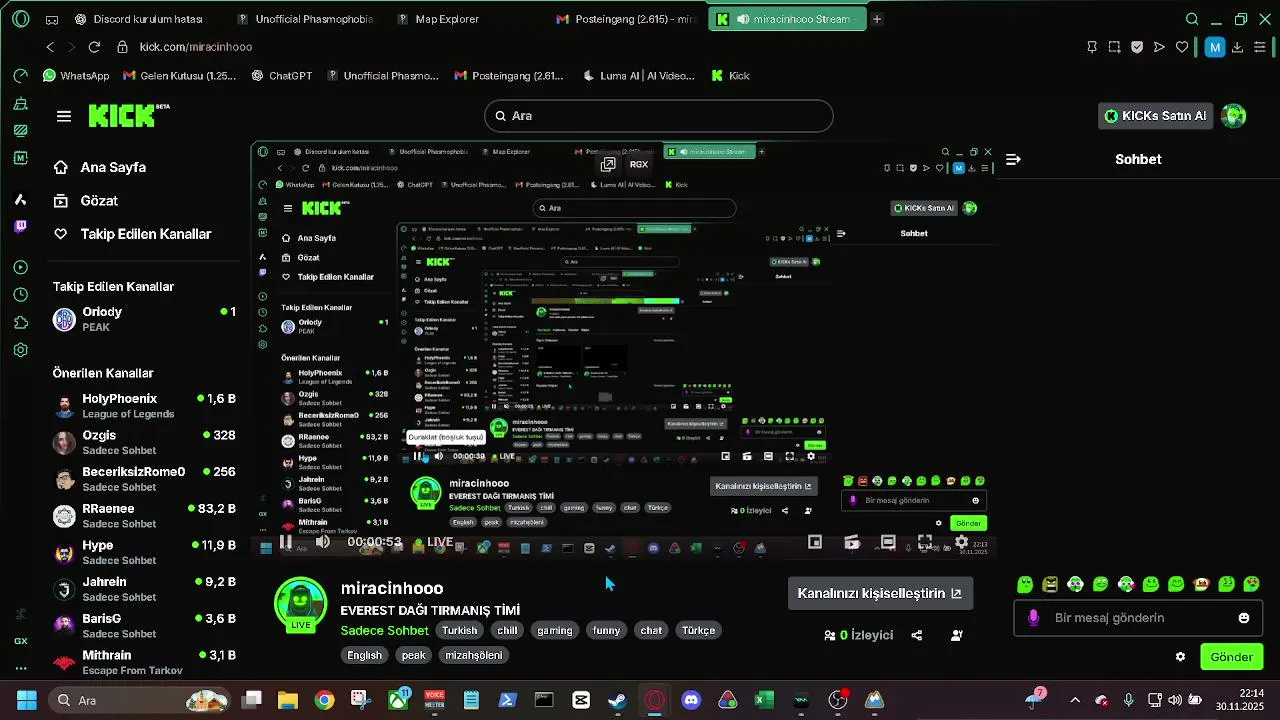Screen dimensions: 1280x720
Task: Click KICKs Satın Al button
Action: pos(1154,116)
